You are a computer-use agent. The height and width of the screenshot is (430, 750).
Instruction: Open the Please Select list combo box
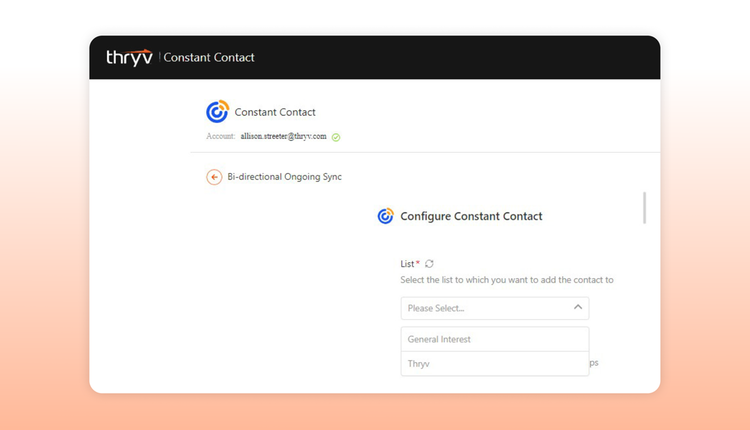[x=495, y=308]
